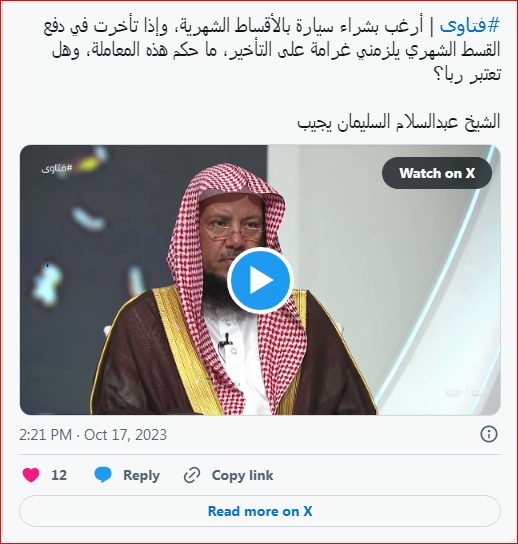The height and width of the screenshot is (544, 518).
Task: Click the blue speech bubble reply icon
Action: click(x=103, y=475)
